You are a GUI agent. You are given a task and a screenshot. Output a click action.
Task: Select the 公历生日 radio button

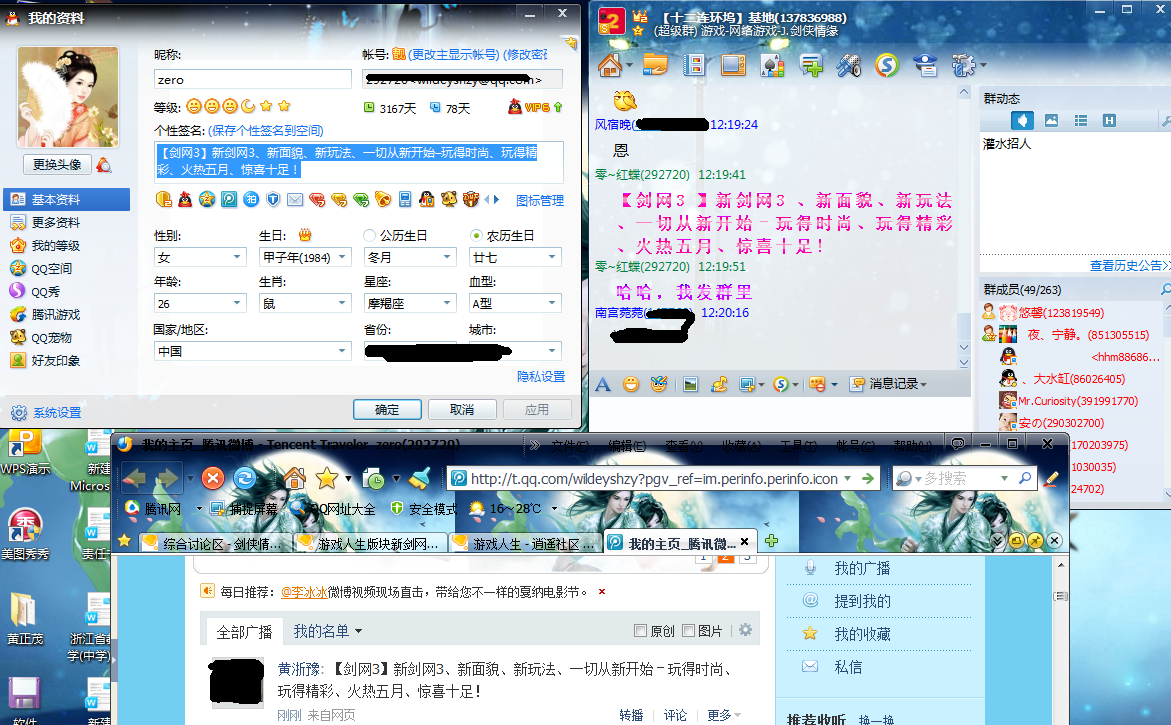point(370,236)
